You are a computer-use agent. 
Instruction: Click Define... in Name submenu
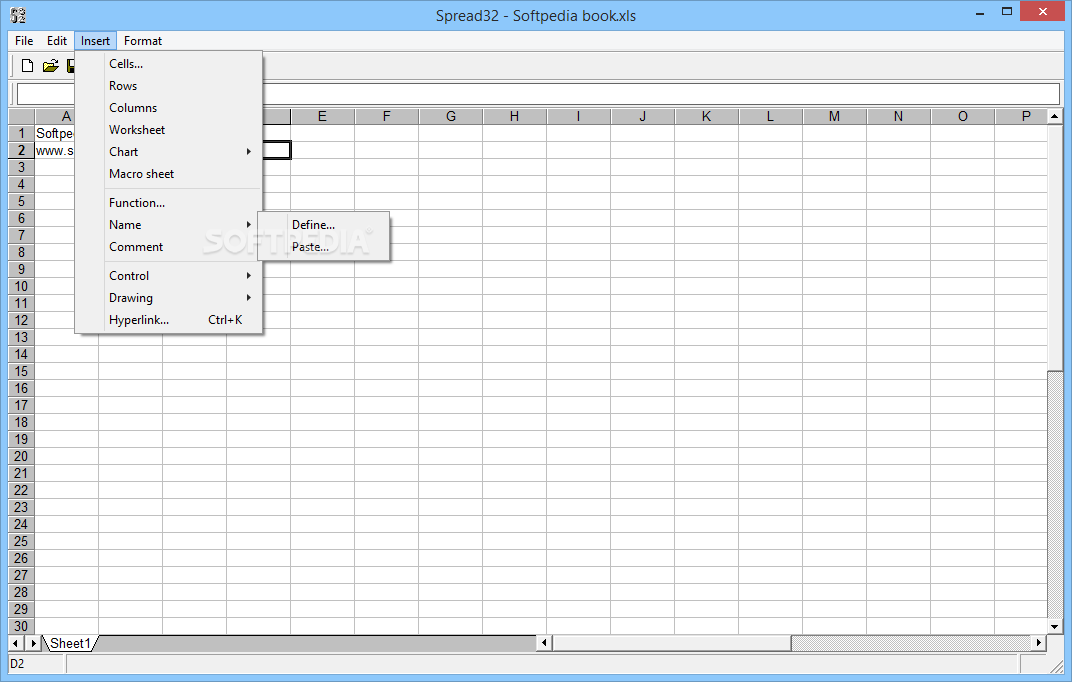point(323,225)
